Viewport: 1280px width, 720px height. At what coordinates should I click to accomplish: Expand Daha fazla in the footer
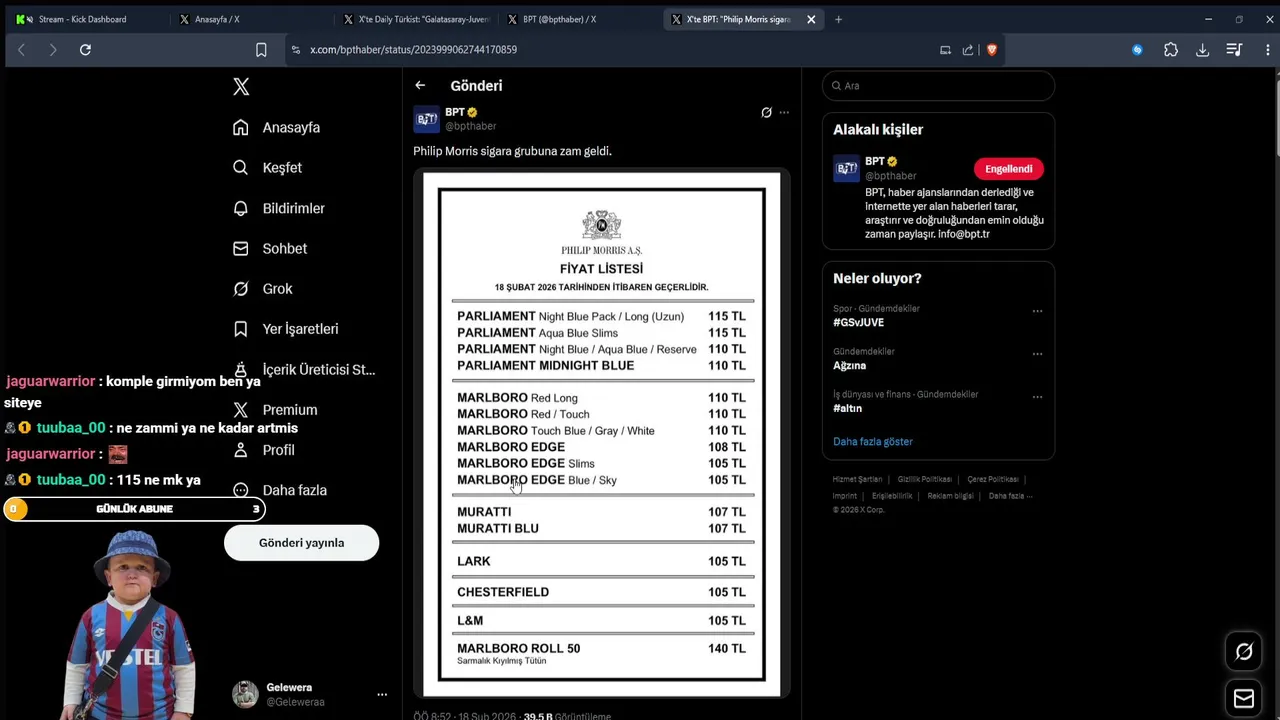[1010, 496]
